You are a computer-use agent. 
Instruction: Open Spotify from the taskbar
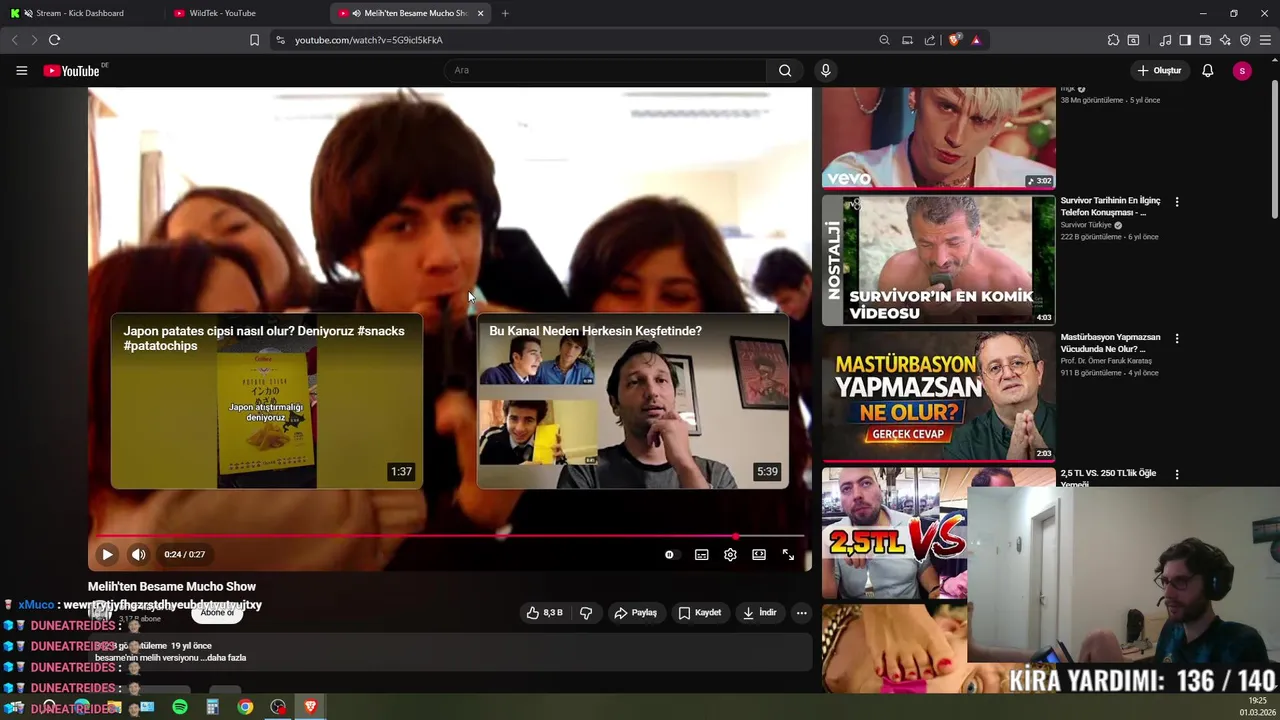click(180, 707)
